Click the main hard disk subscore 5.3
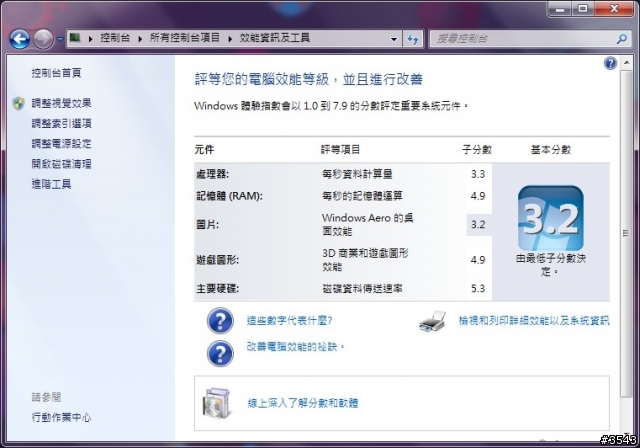640x448 pixels. click(478, 288)
